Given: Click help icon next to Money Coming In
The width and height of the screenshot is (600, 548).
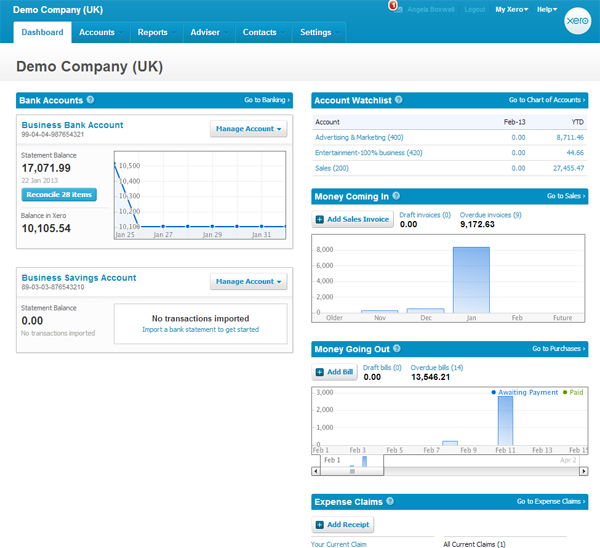Looking at the screenshot, I should click(x=396, y=196).
